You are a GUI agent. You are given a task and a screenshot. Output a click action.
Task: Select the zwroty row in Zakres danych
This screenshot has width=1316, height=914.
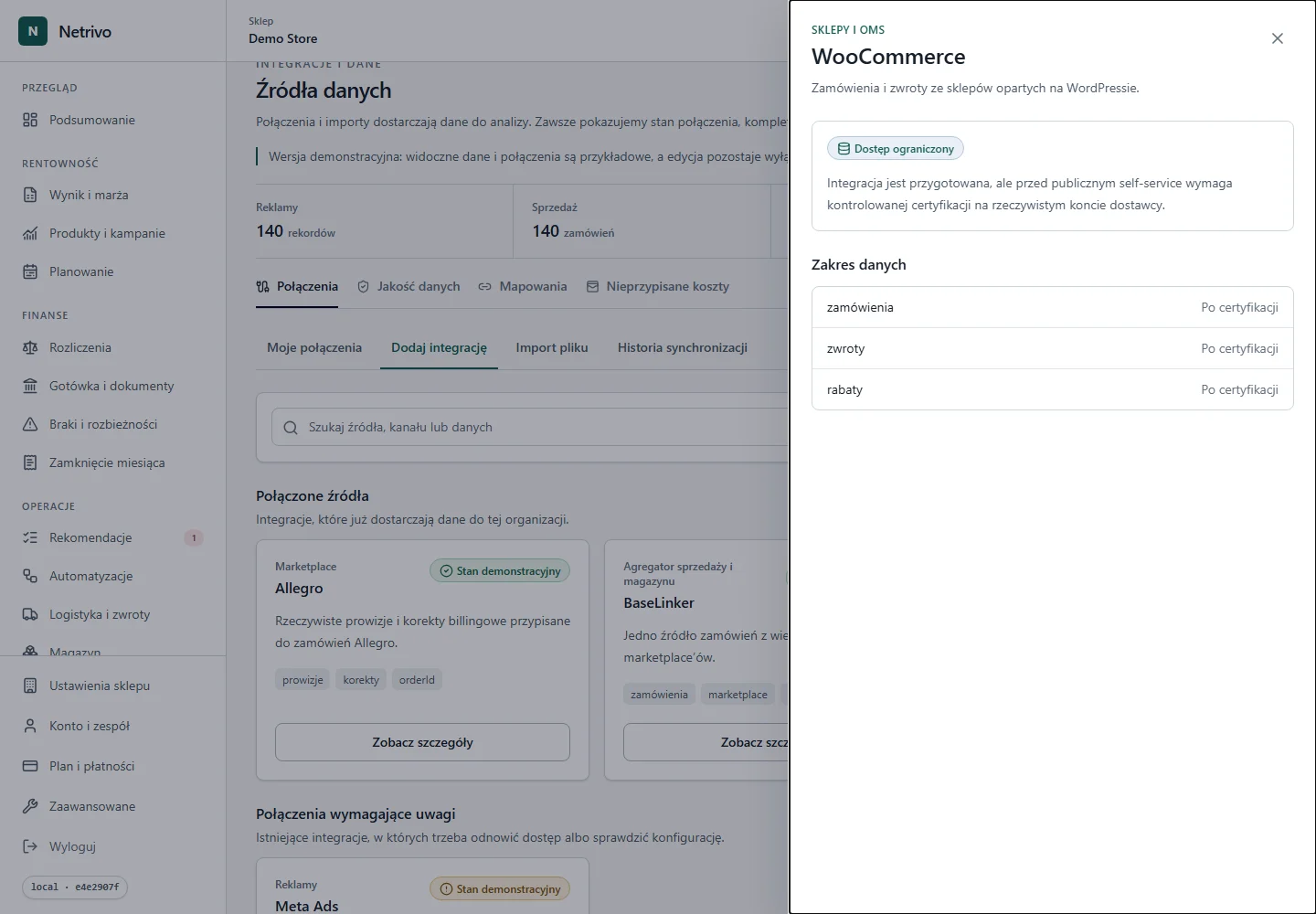[1053, 348]
